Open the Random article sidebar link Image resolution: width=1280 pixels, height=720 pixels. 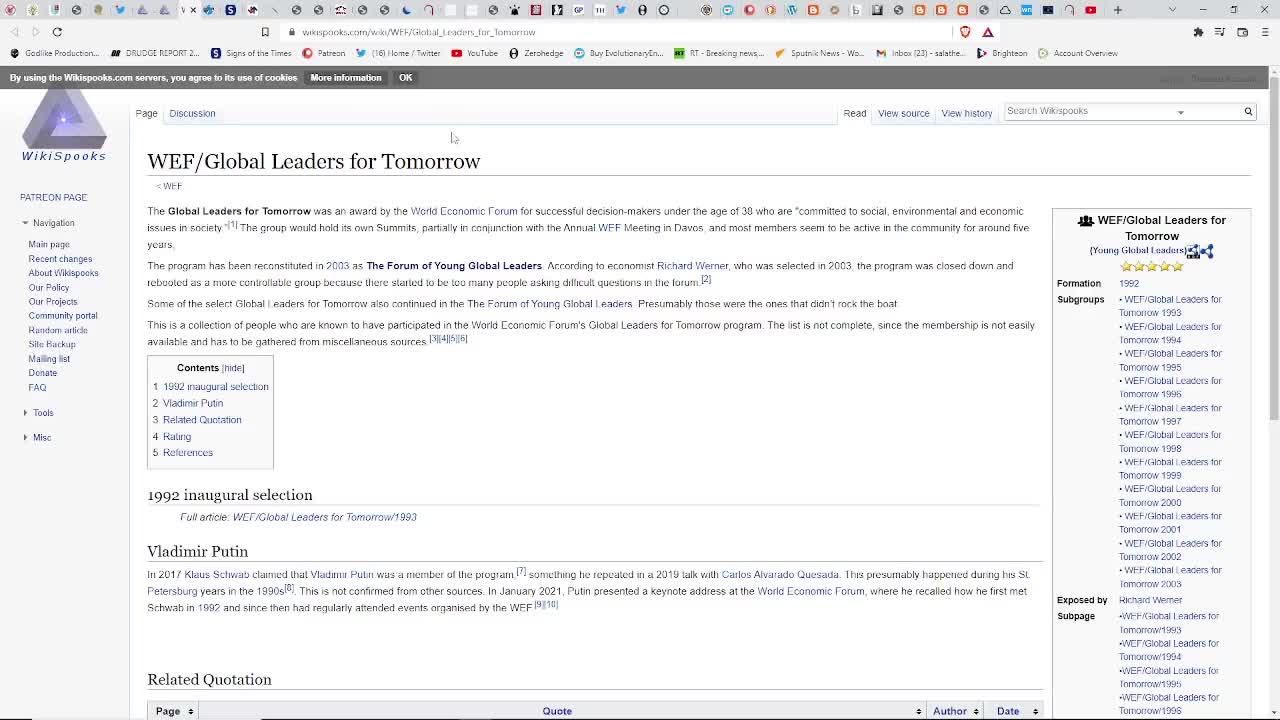(x=58, y=330)
